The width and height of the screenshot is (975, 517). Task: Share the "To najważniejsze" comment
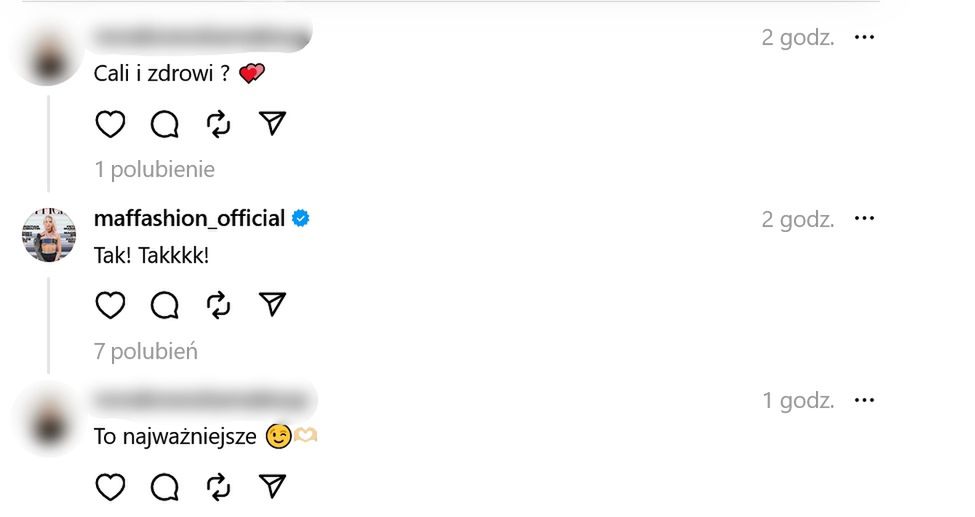(x=272, y=487)
